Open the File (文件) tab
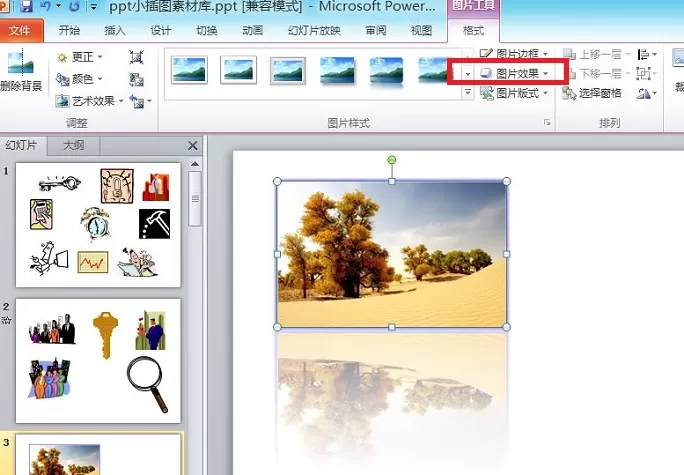Image resolution: width=684 pixels, height=475 pixels. tap(20, 31)
